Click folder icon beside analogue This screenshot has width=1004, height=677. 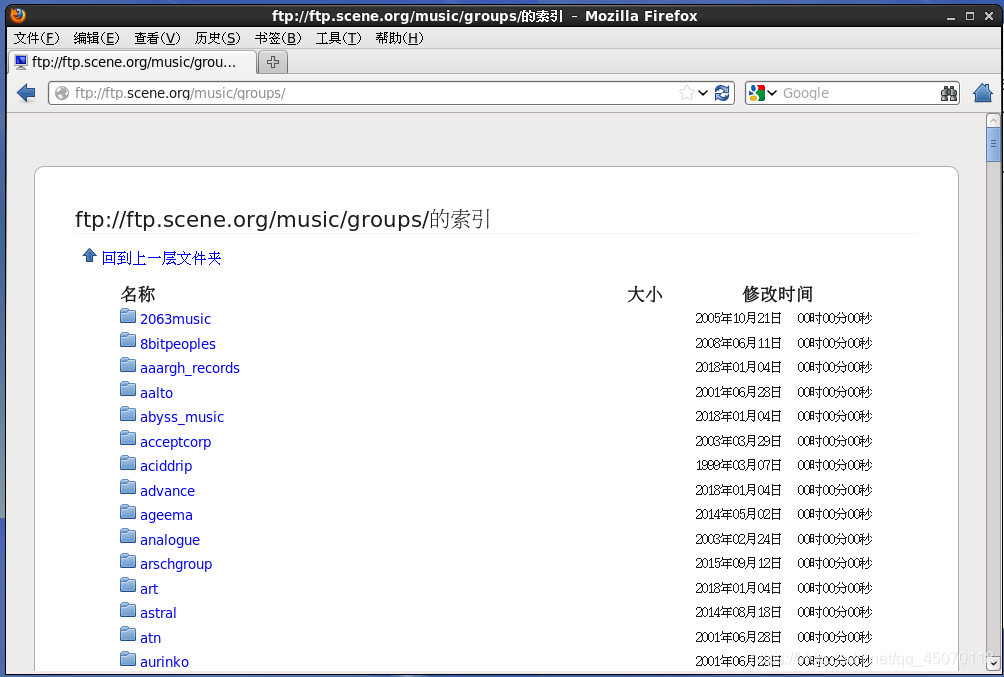click(128, 537)
